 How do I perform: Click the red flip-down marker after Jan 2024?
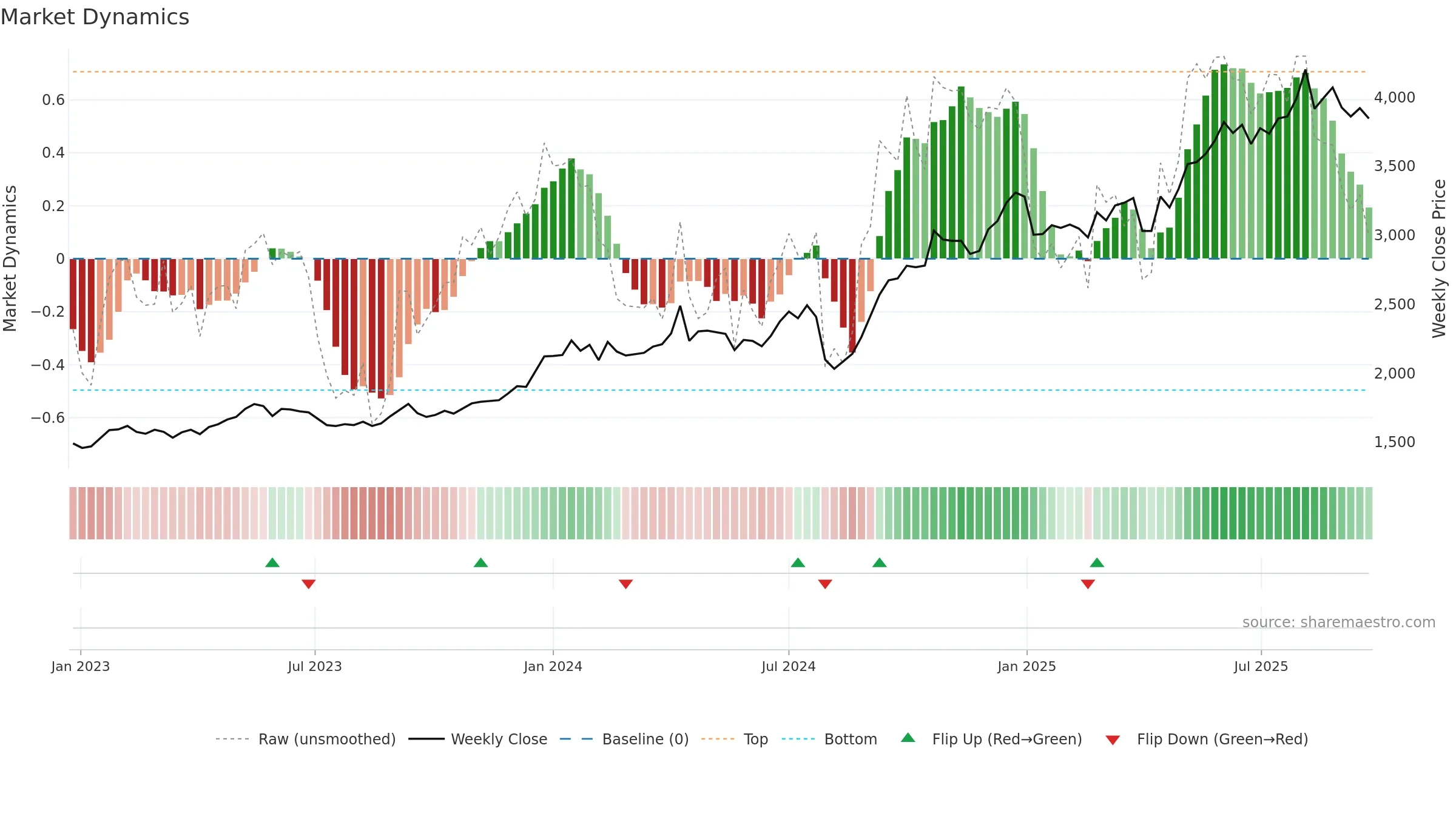click(x=625, y=584)
